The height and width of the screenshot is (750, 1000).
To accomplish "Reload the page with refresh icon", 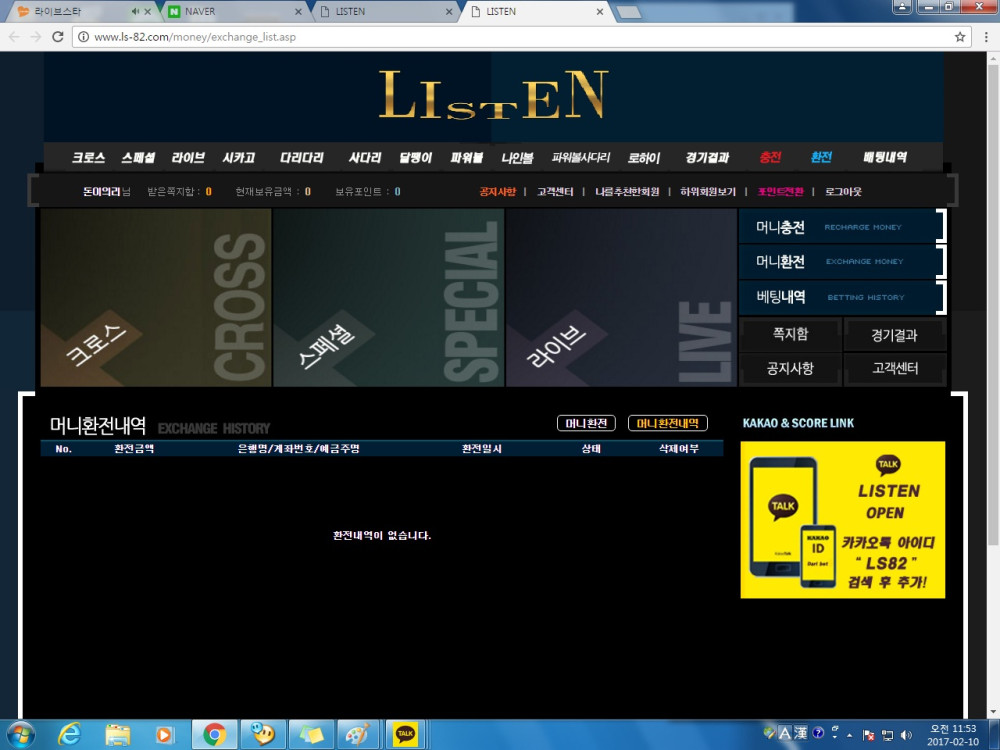I will (x=57, y=37).
